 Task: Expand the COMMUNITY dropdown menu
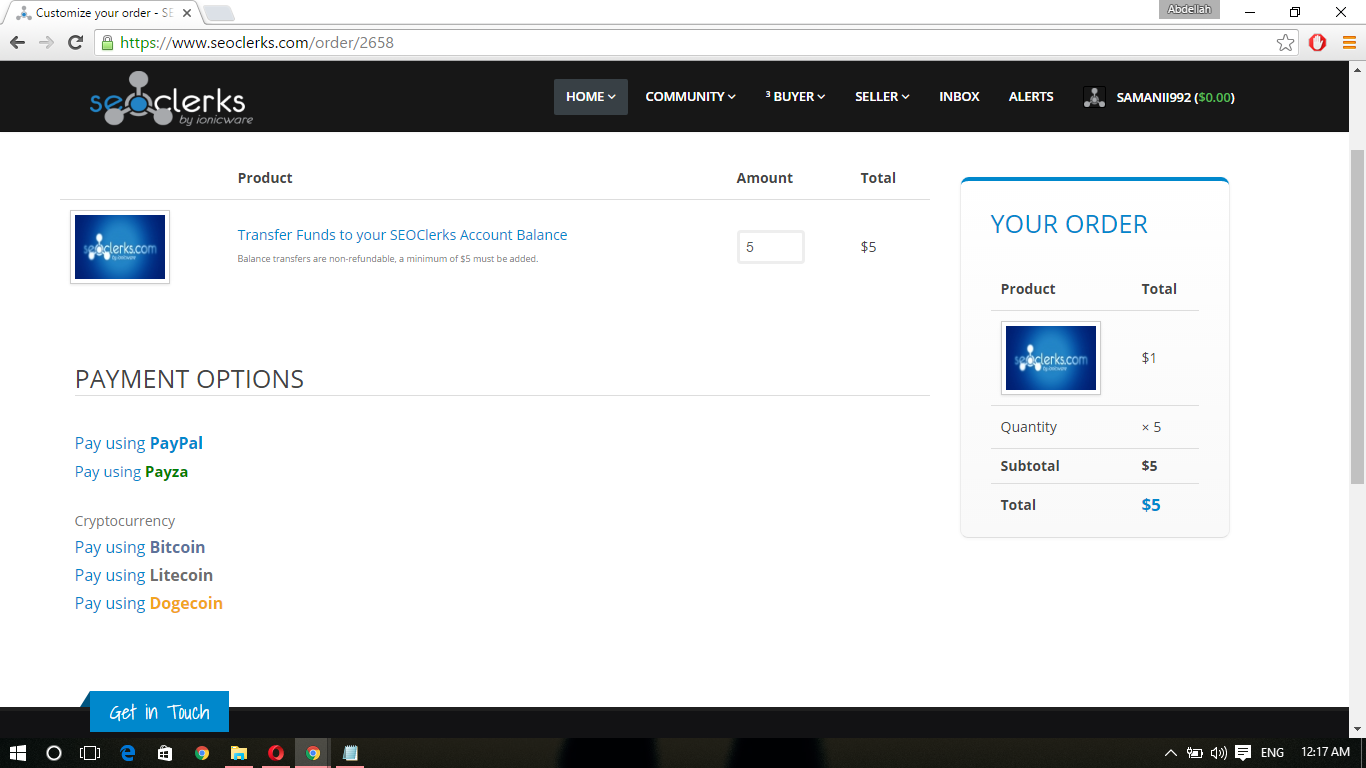pyautogui.click(x=690, y=97)
